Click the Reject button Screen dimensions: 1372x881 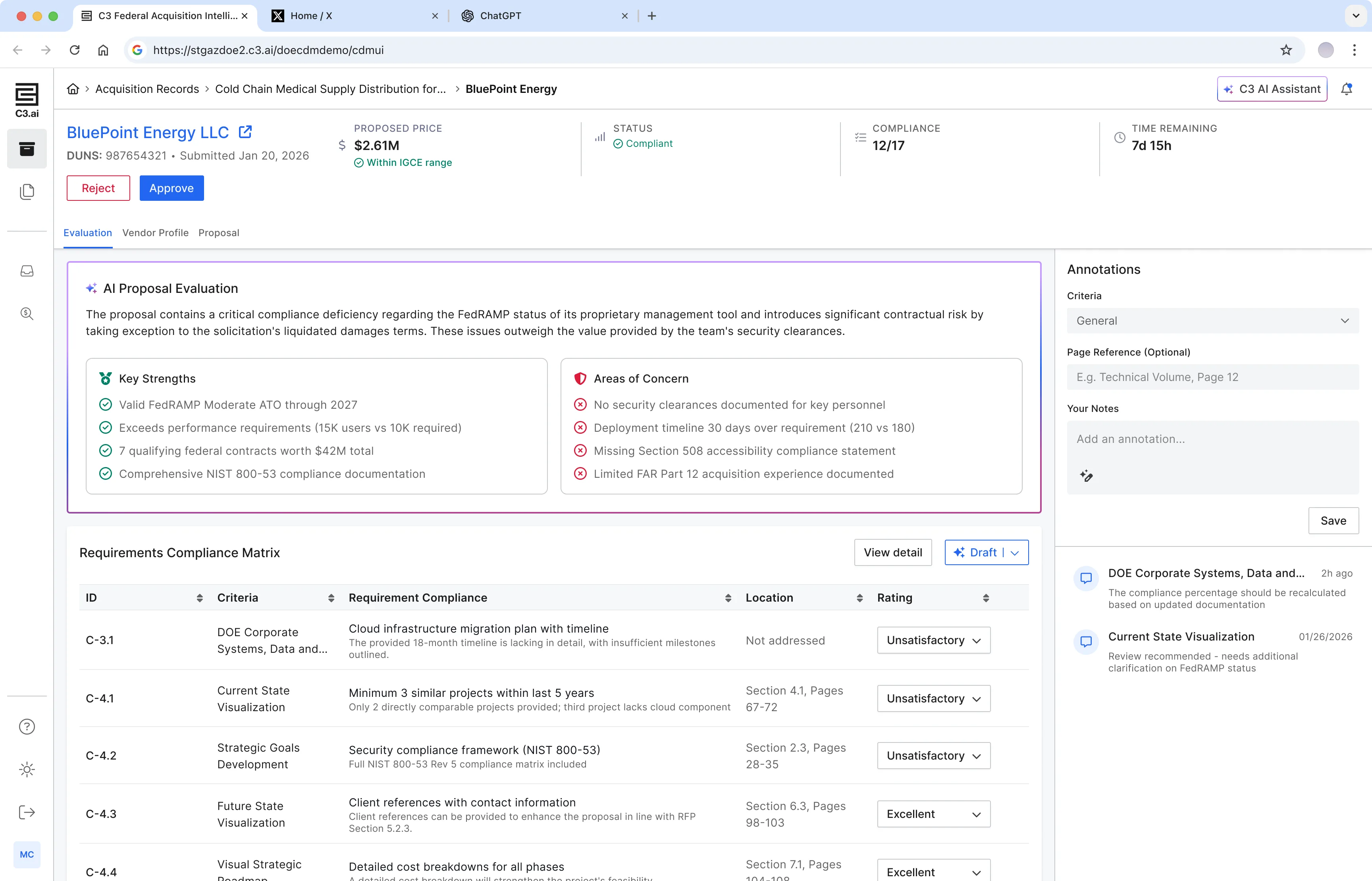[98, 188]
